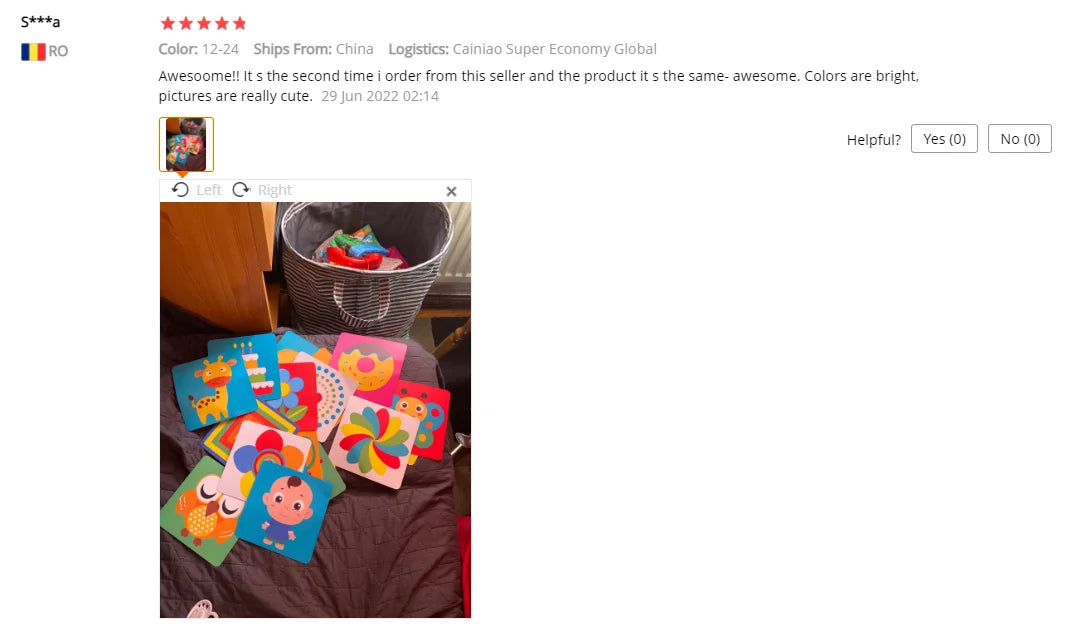This screenshot has width=1079, height=627.
Task: Click reviewer name S***a
Action: (x=40, y=21)
